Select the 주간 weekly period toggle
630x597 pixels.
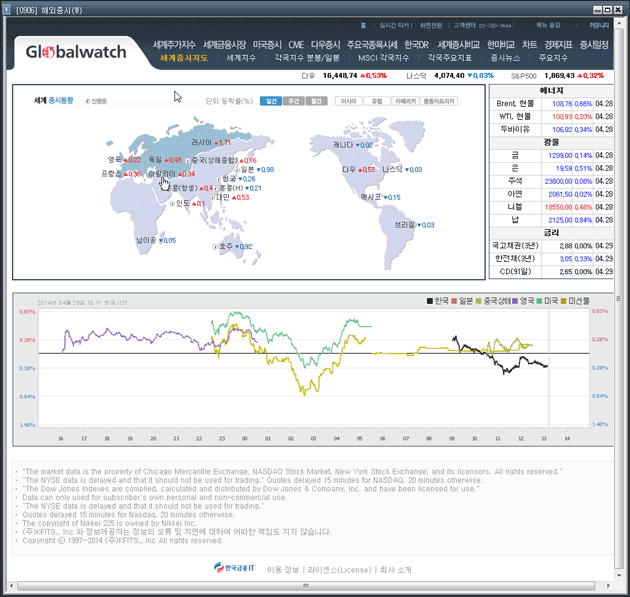294,101
